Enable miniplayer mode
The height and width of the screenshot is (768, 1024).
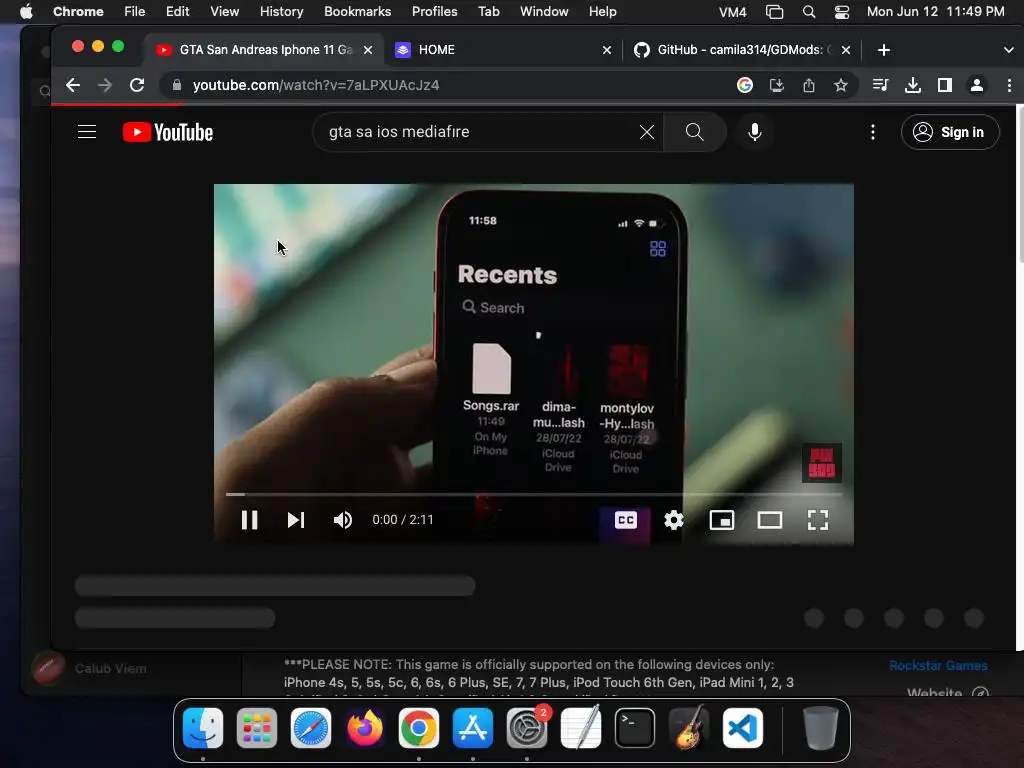[x=722, y=520]
